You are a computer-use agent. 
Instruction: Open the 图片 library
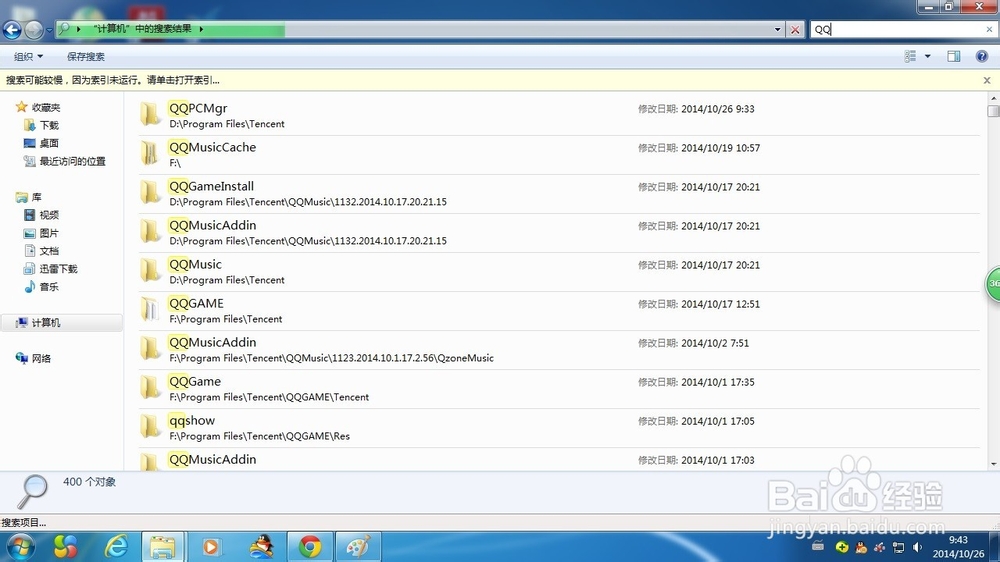point(41,233)
